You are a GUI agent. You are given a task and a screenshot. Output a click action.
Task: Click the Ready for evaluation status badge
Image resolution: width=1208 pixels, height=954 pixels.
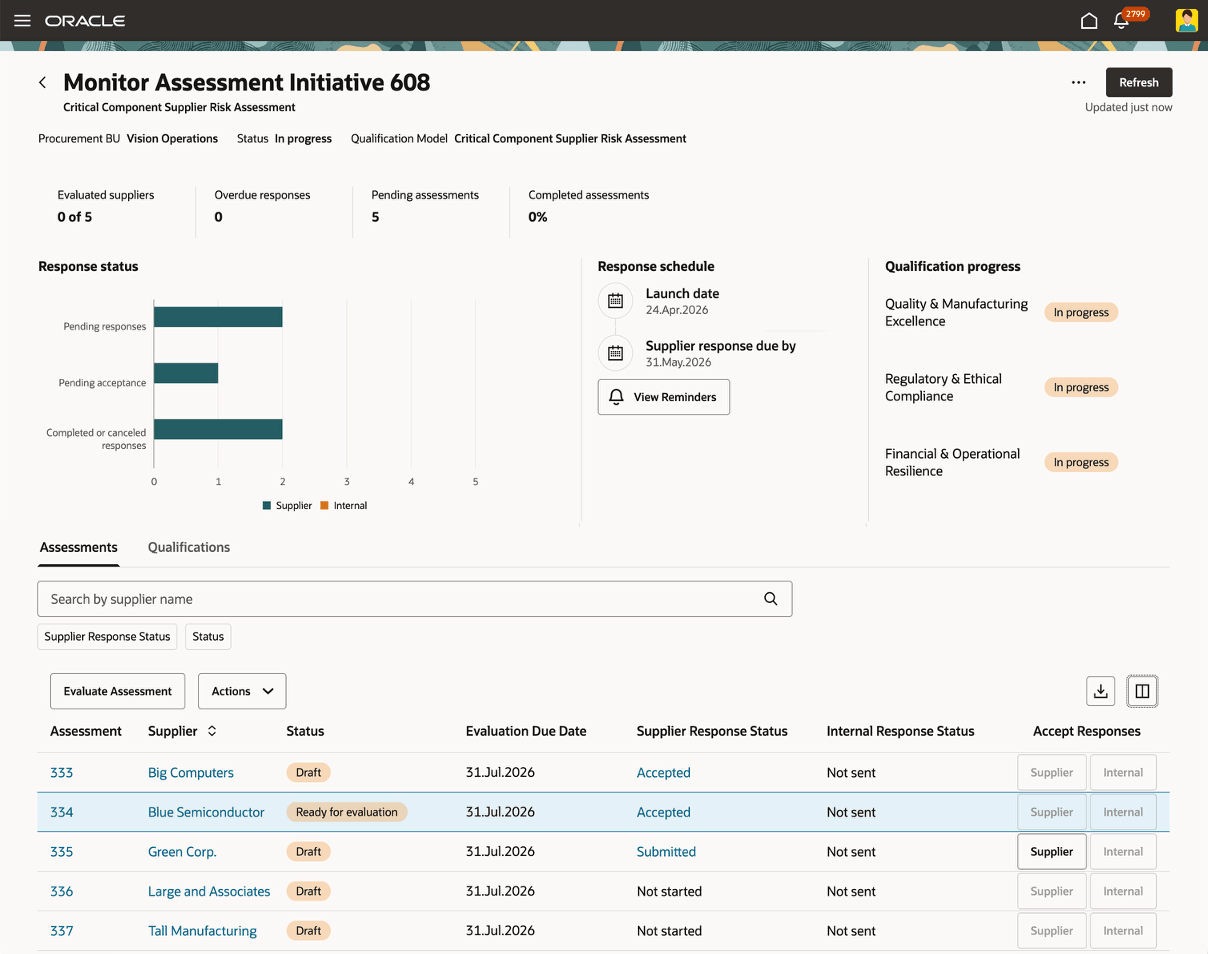click(x=347, y=812)
